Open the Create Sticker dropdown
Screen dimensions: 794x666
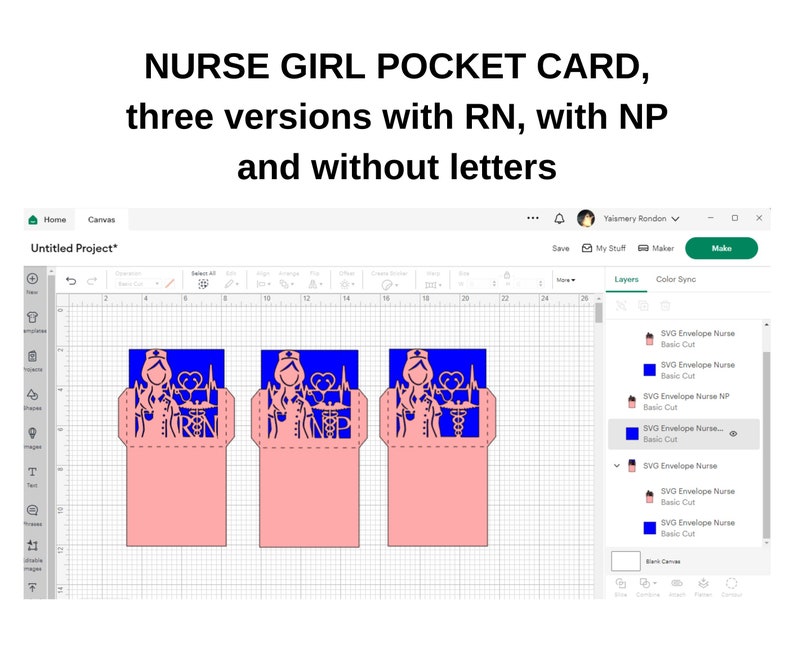pyautogui.click(x=389, y=285)
